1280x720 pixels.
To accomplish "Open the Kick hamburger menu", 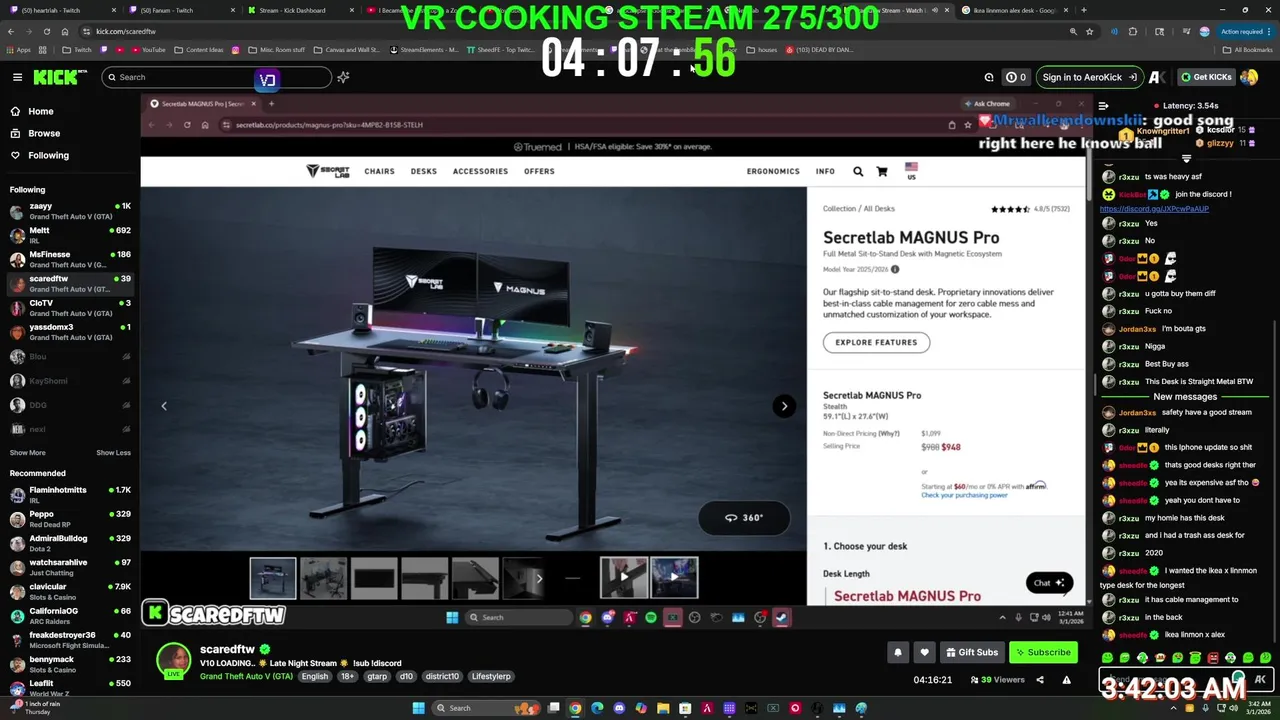I will (17, 77).
